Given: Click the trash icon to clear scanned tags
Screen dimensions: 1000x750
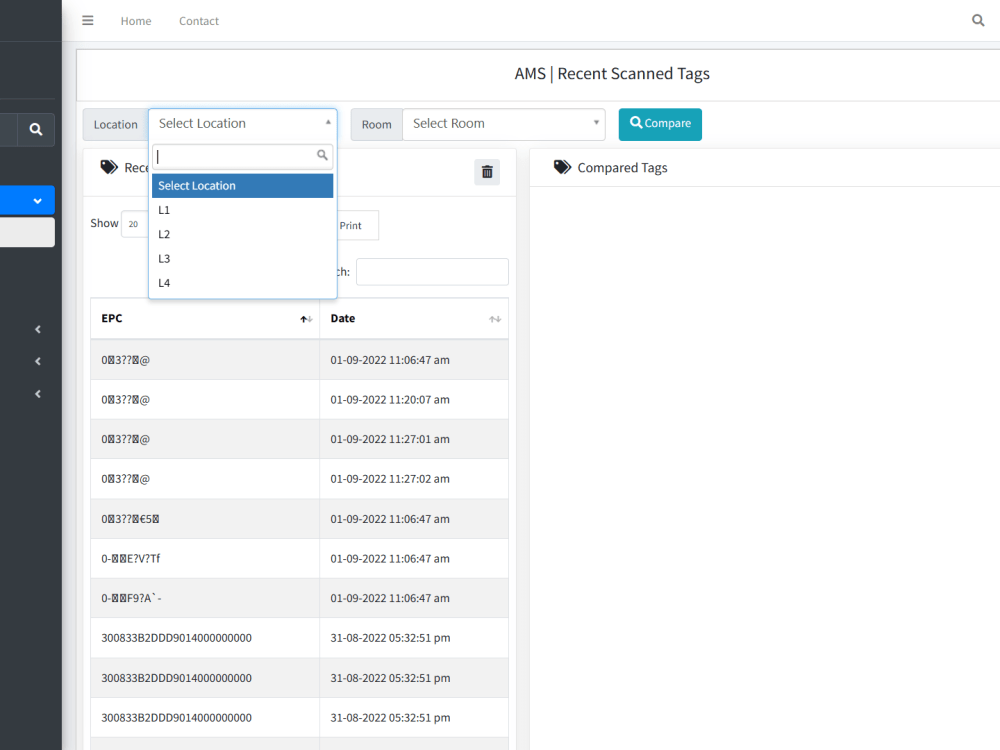Looking at the screenshot, I should [x=487, y=171].
